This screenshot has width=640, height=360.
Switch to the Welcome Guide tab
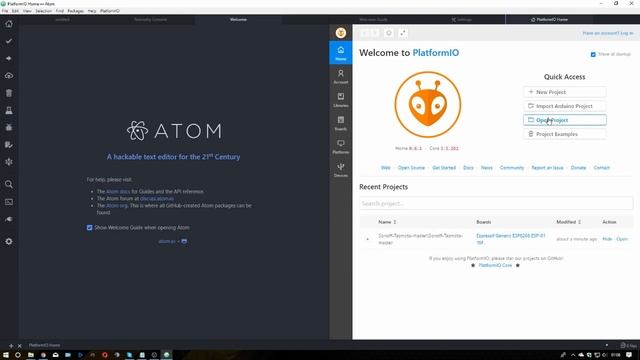pyautogui.click(x=373, y=19)
